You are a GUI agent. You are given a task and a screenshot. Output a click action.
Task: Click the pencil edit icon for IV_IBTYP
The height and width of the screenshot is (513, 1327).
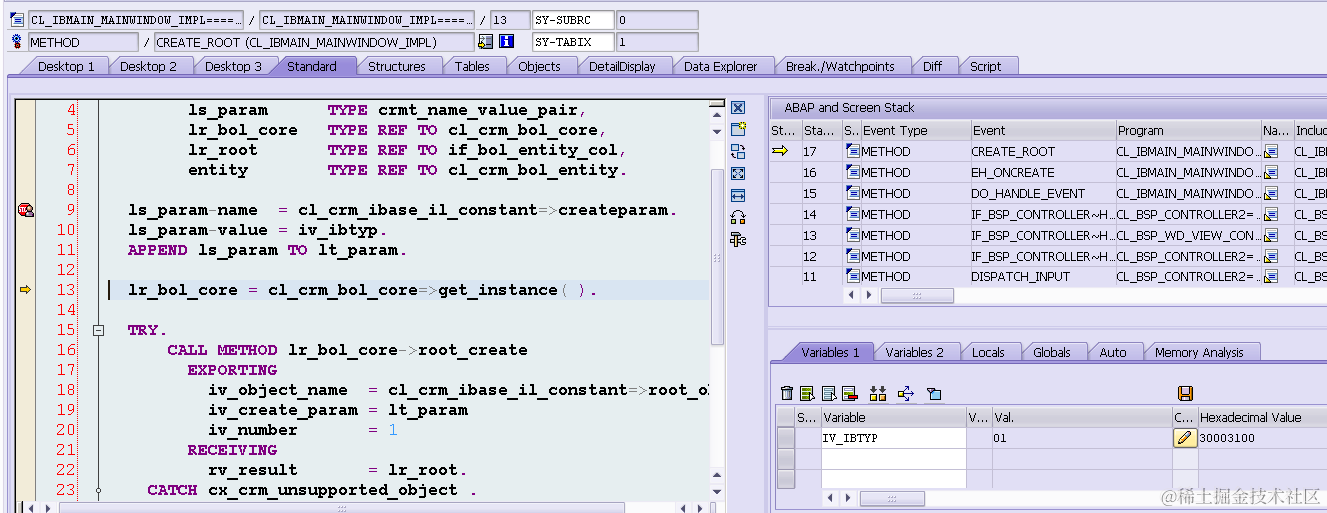click(x=1185, y=438)
